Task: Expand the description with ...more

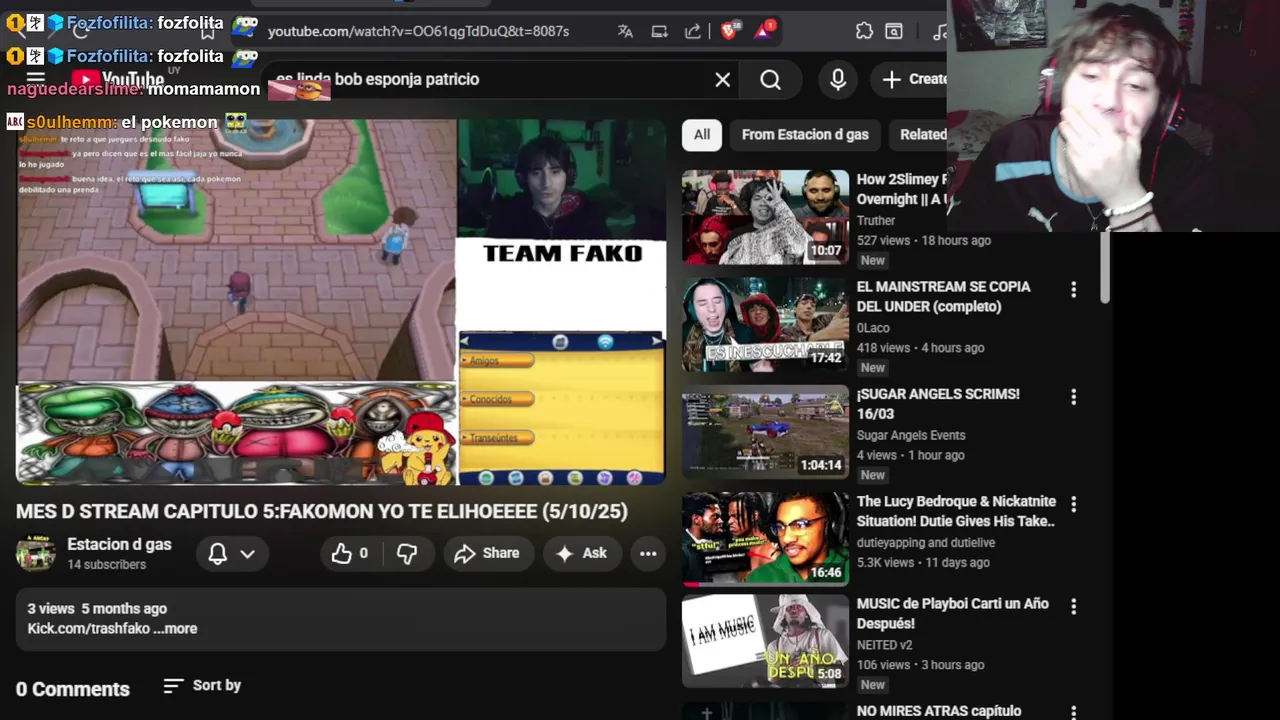Action: pyautogui.click(x=175, y=628)
